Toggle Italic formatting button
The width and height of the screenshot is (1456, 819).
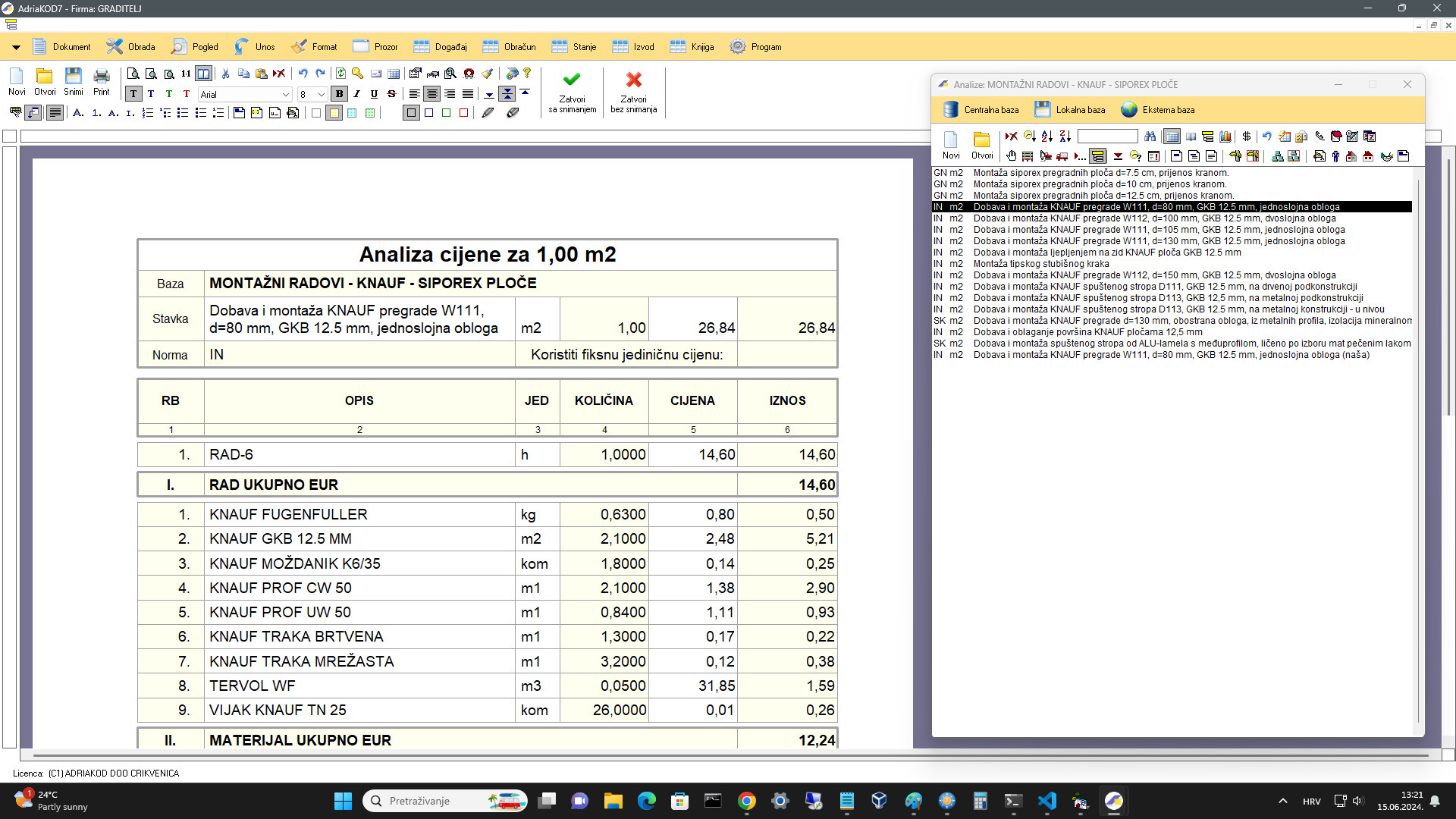point(357,94)
